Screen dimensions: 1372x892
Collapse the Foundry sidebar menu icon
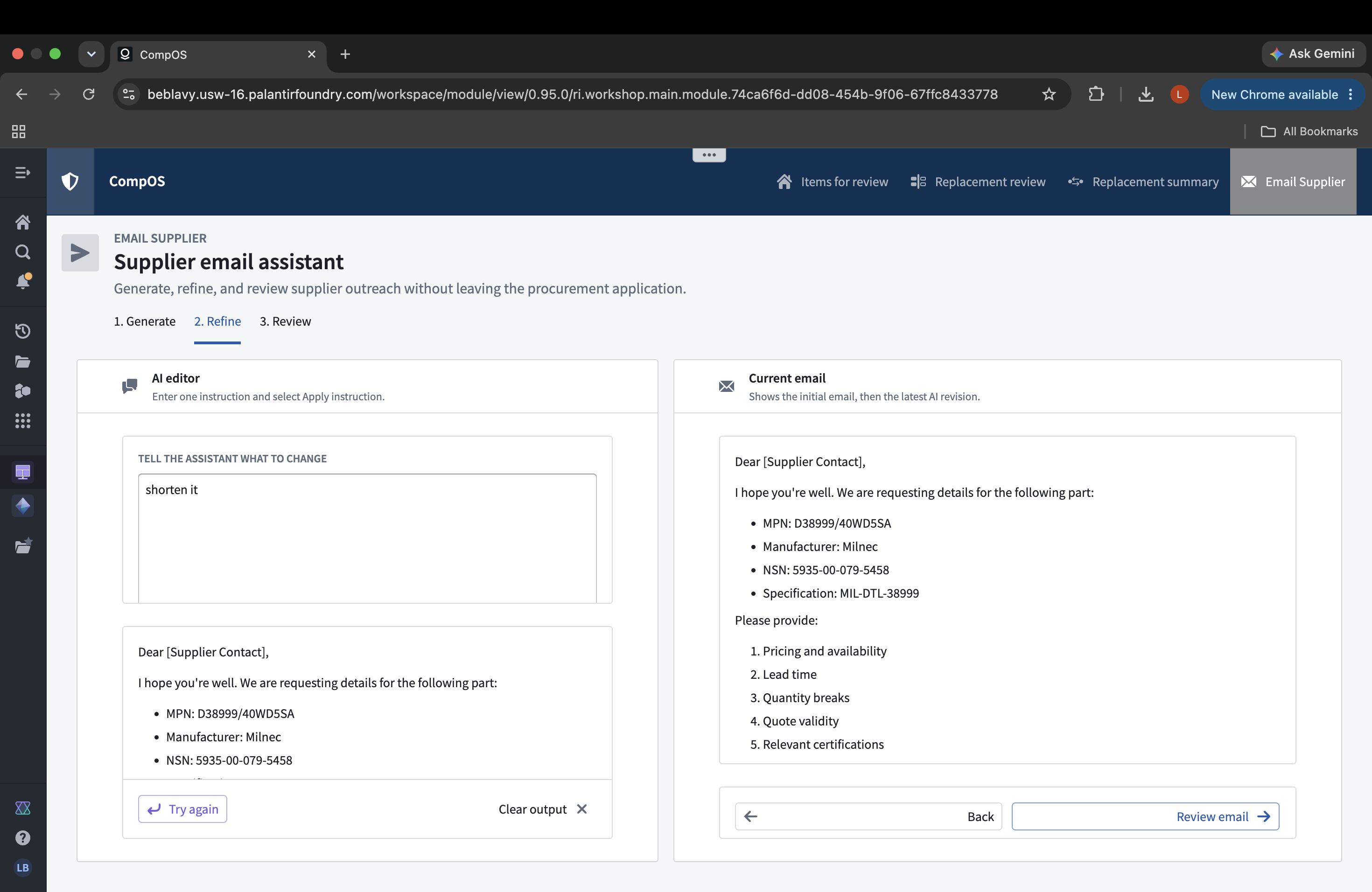tap(22, 172)
